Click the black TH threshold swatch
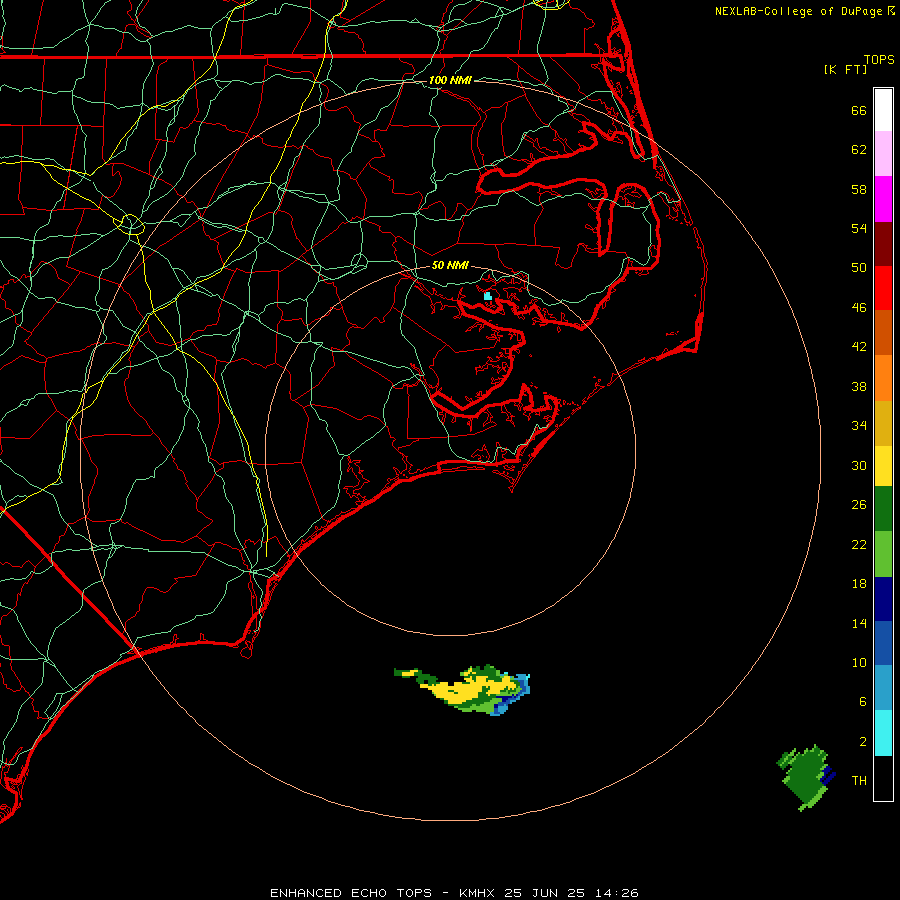900x900 pixels. click(x=883, y=778)
